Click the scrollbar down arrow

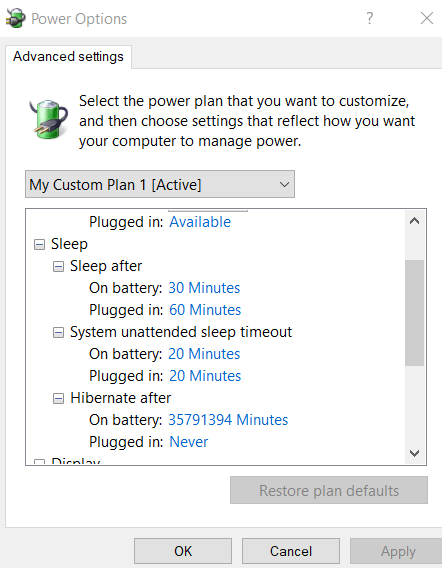[414, 453]
